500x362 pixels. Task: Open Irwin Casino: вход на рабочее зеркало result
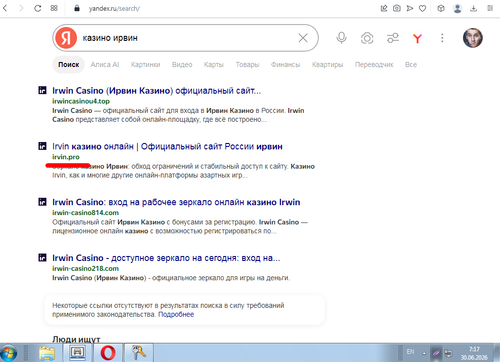[x=176, y=202]
